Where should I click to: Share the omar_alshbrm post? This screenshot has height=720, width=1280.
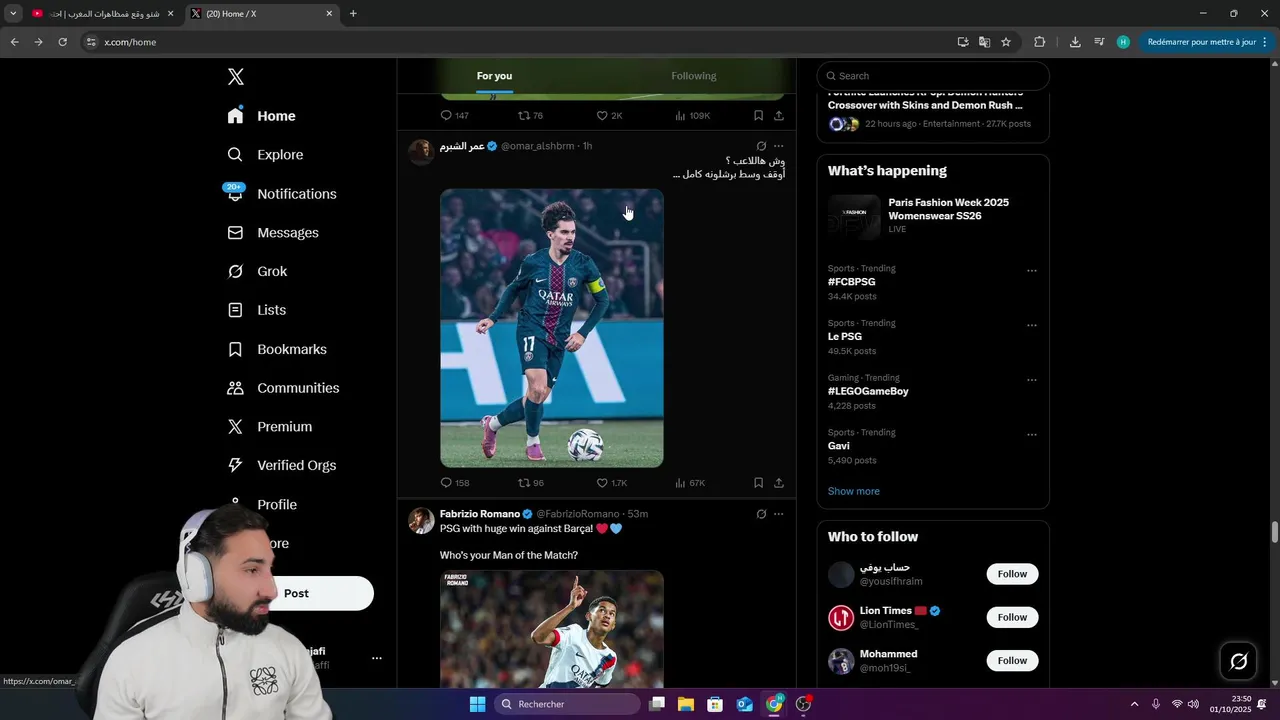pyautogui.click(x=779, y=483)
